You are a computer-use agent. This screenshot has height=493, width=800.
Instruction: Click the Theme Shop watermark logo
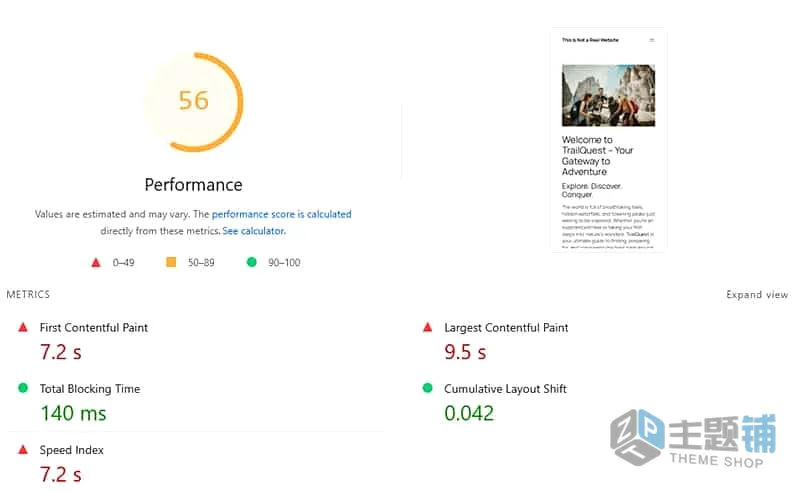(x=693, y=439)
